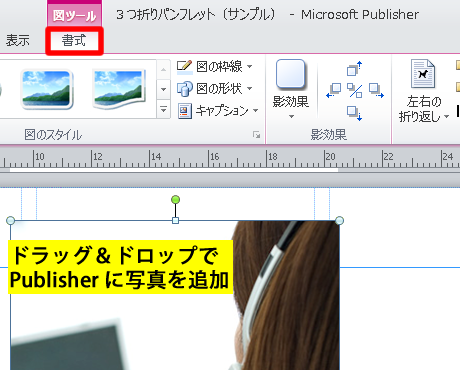Nudge shadow right with the arrow icon

coord(376,90)
